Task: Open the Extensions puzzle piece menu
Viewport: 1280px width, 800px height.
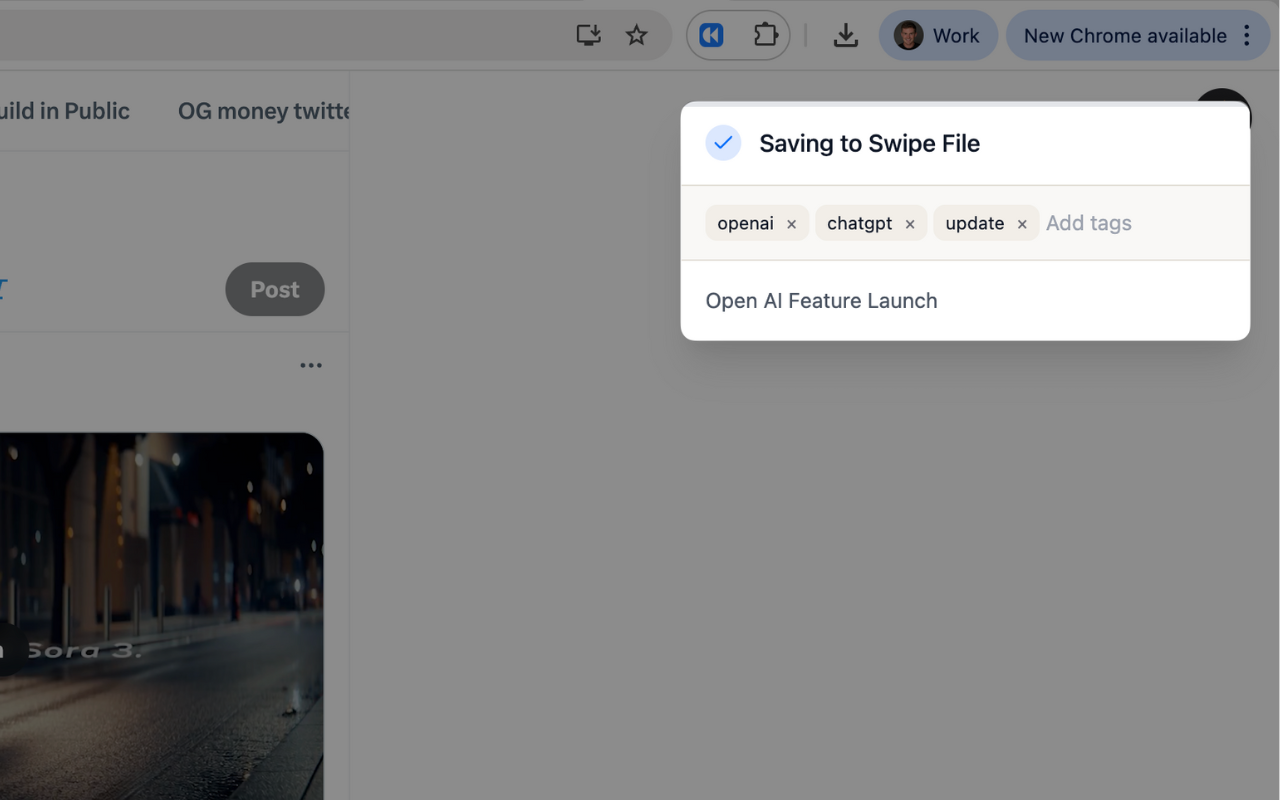Action: click(x=765, y=35)
